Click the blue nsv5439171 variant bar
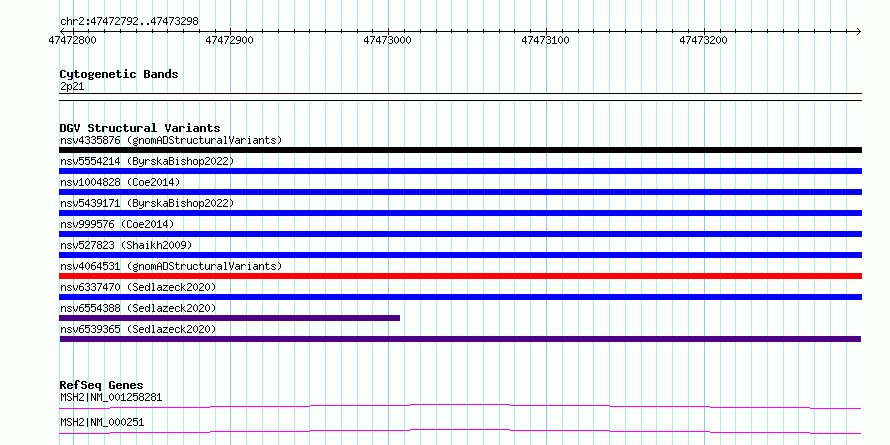890x445 pixels. coord(460,213)
